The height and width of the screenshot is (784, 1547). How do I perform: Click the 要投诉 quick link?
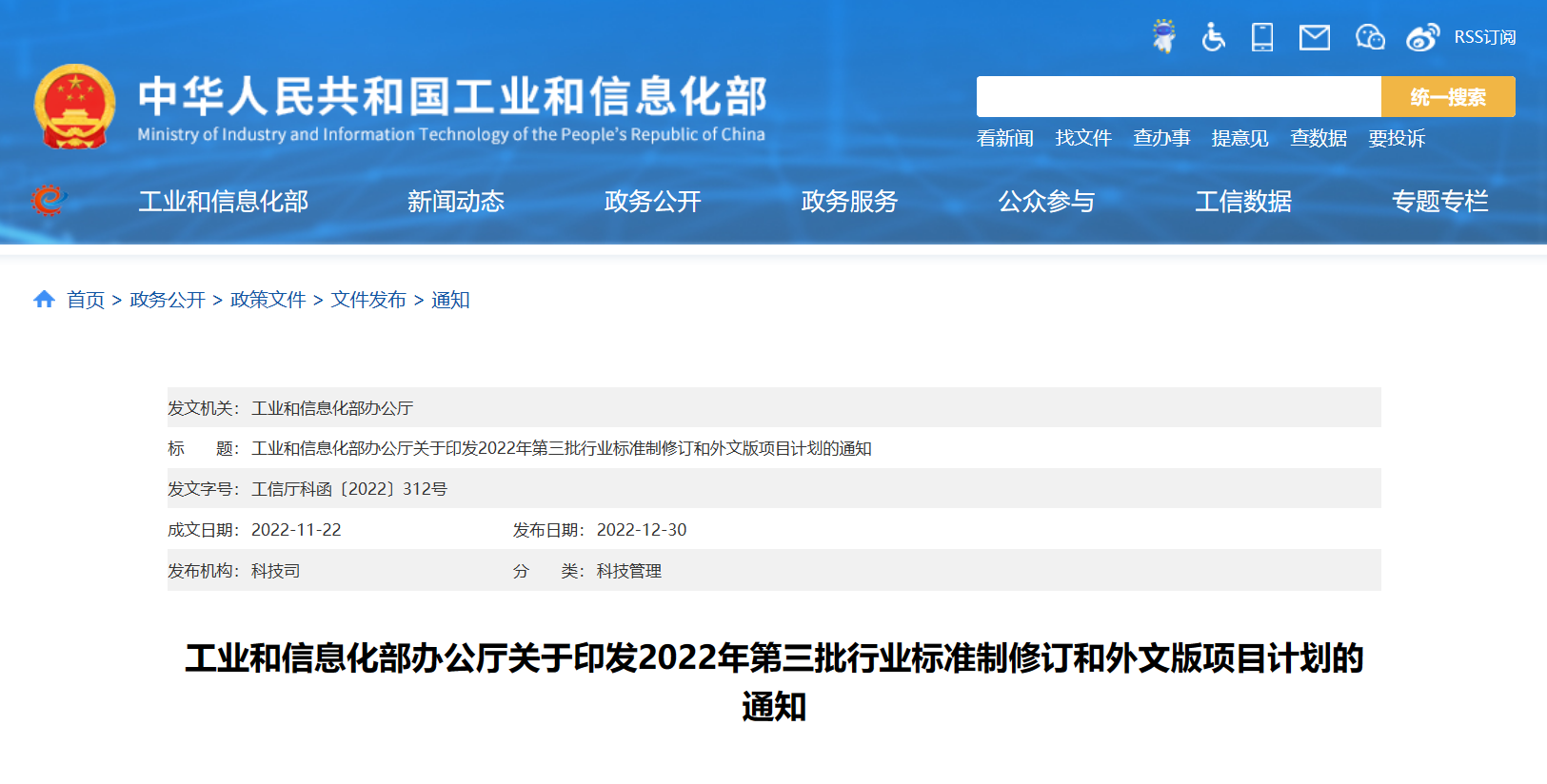coord(1396,139)
